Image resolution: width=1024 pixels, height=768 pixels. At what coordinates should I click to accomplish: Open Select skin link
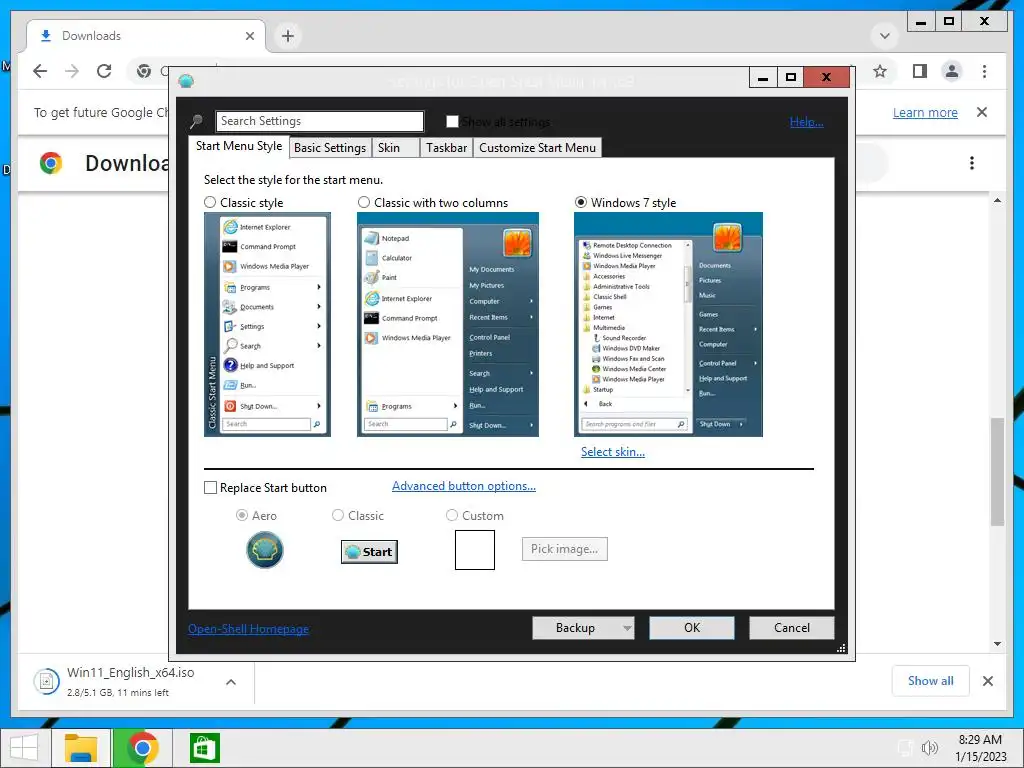(613, 451)
